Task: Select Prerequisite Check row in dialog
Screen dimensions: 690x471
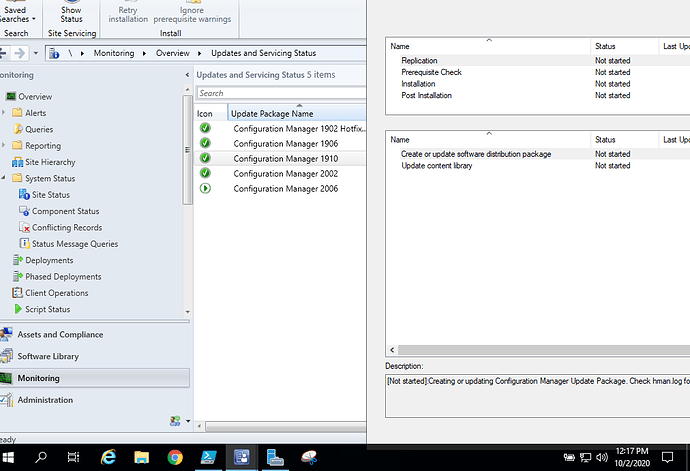Action: [538, 72]
